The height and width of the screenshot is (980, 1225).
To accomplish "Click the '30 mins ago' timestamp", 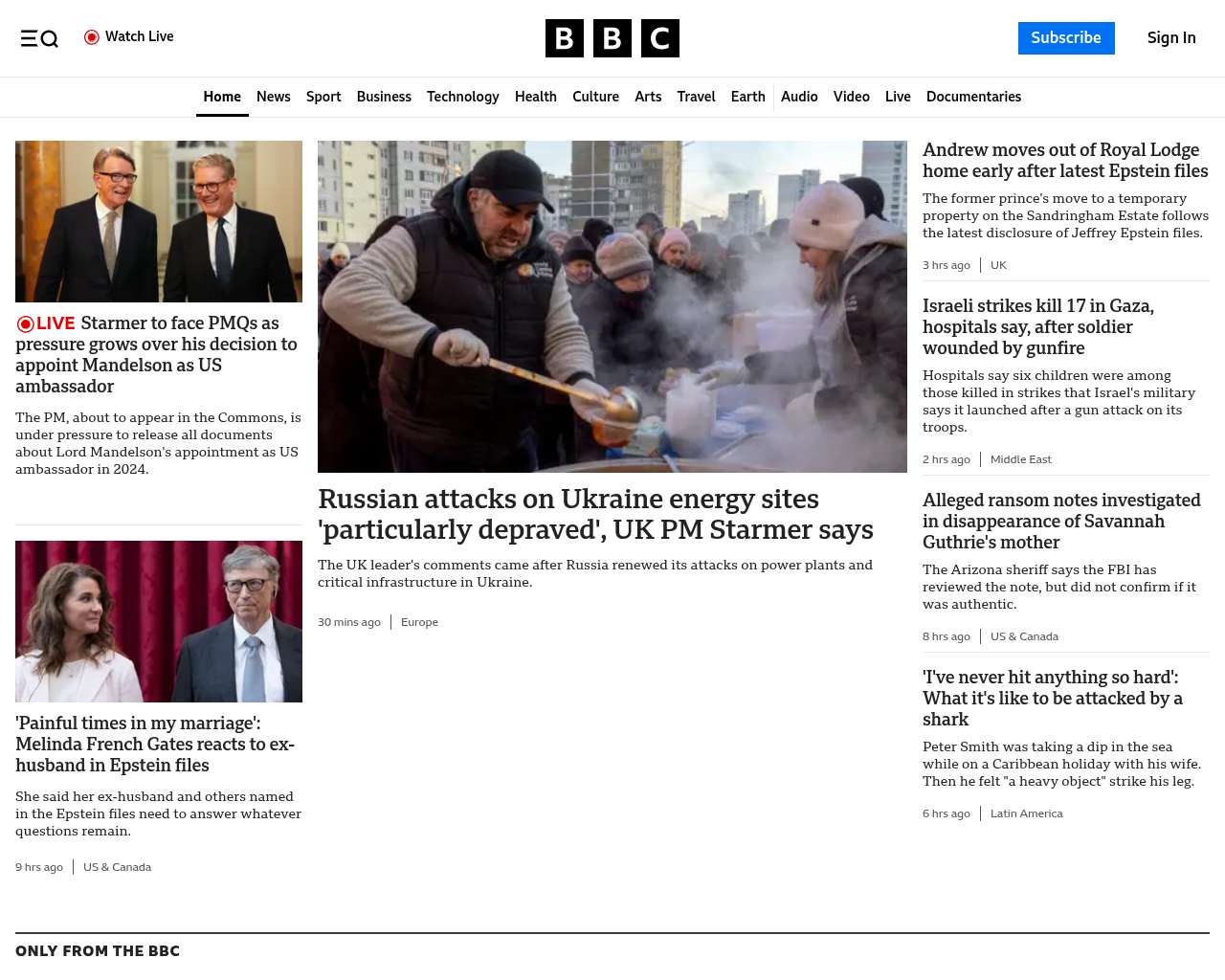I will (349, 622).
